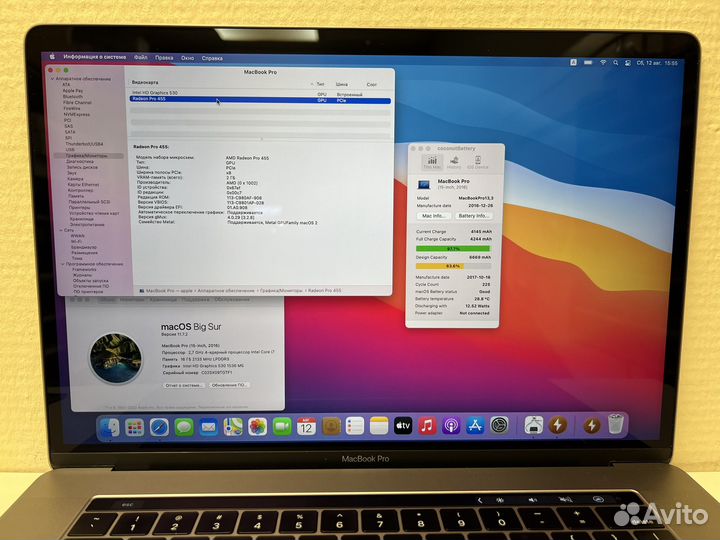Open the Файл menu
Screen dimensions: 720x540
click(x=141, y=57)
